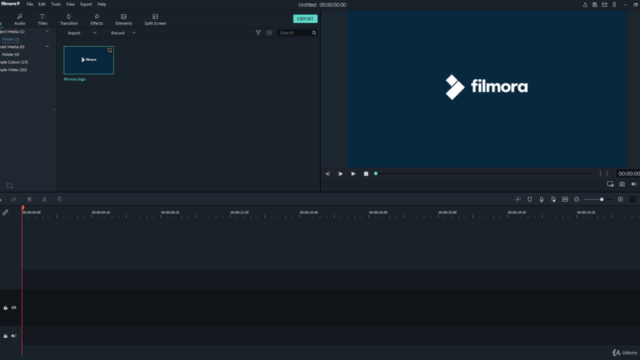The image size is (640, 360).
Task: Click the preview timecode field
Action: click(628, 173)
